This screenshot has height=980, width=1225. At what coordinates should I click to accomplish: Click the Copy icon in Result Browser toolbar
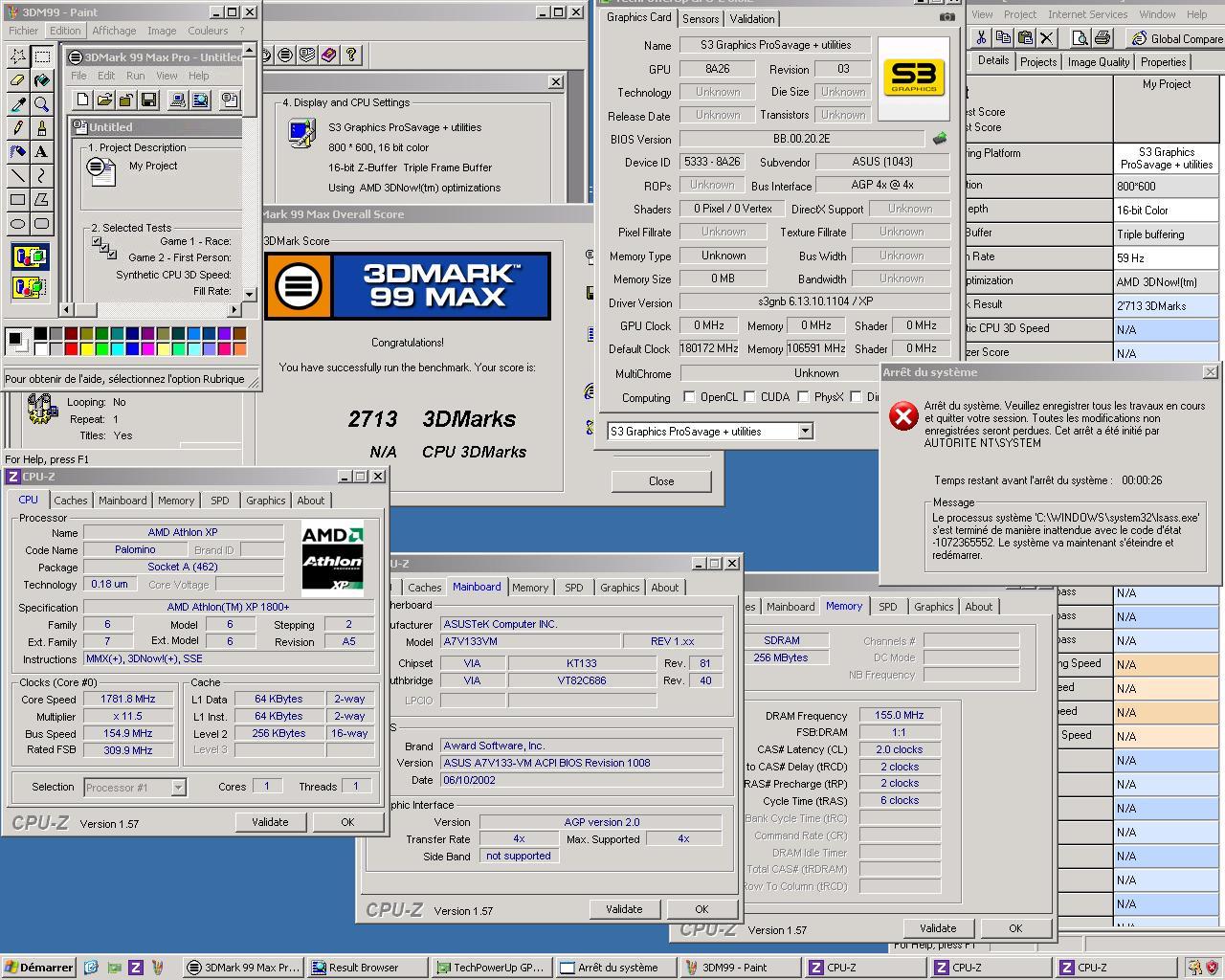(x=1003, y=38)
